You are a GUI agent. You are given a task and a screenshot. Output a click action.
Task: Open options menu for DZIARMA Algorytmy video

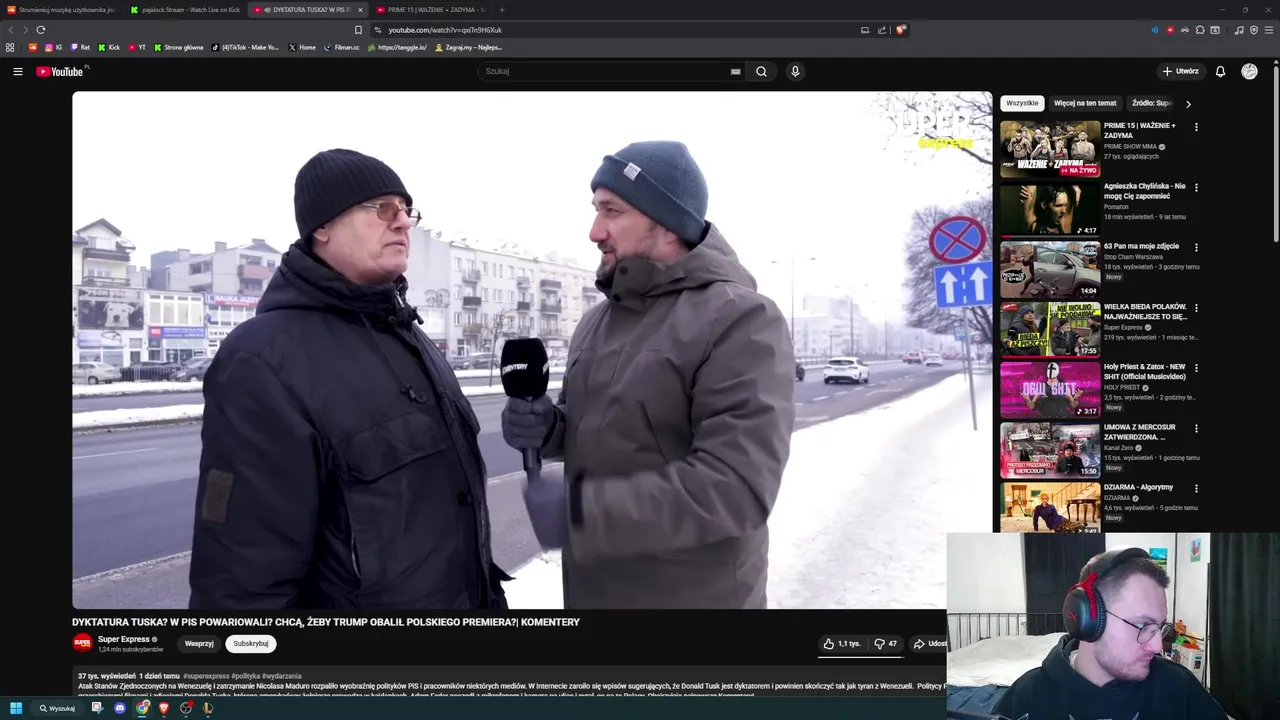tap(1196, 488)
